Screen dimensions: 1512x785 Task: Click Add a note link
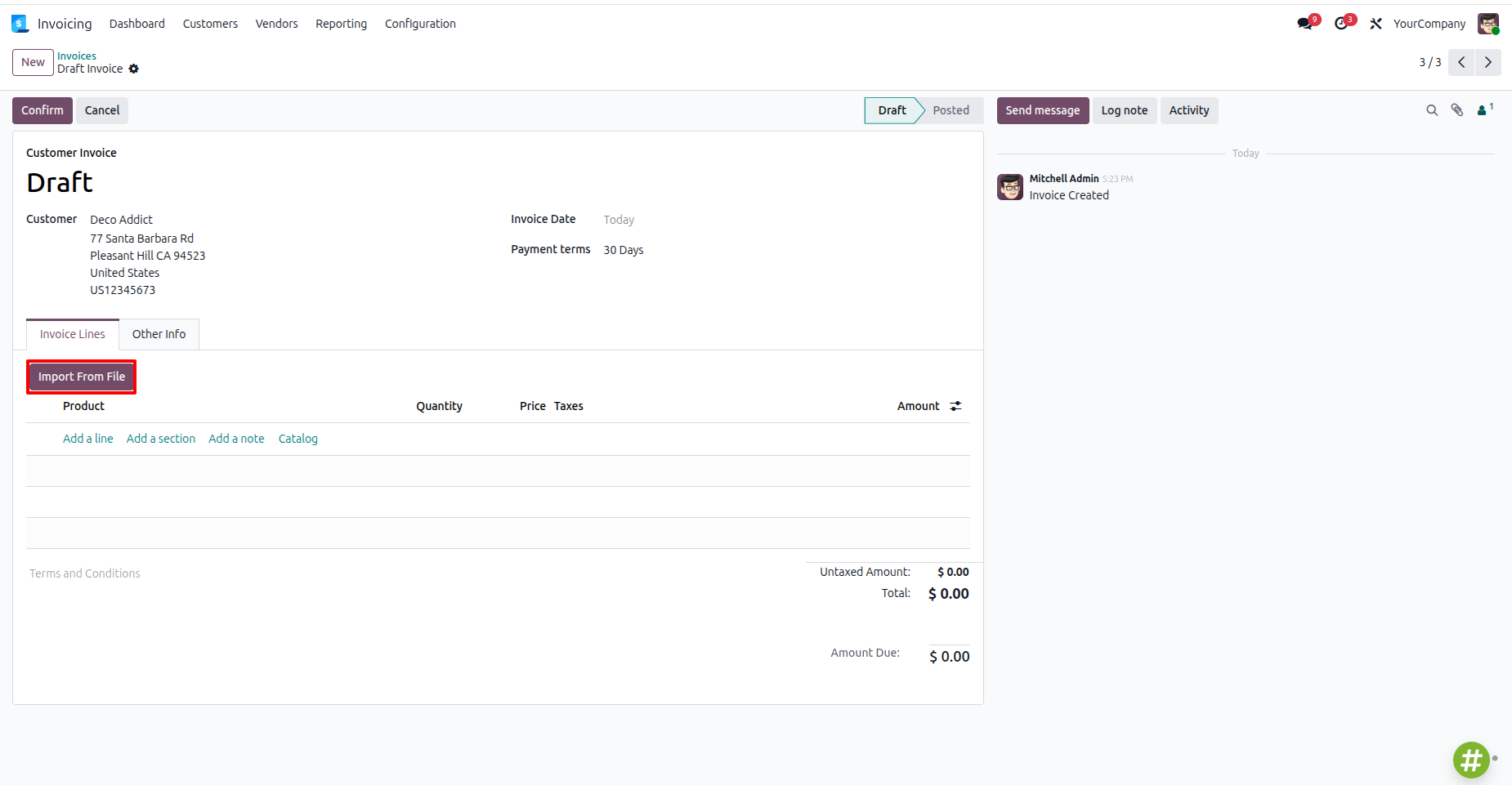[236, 439]
